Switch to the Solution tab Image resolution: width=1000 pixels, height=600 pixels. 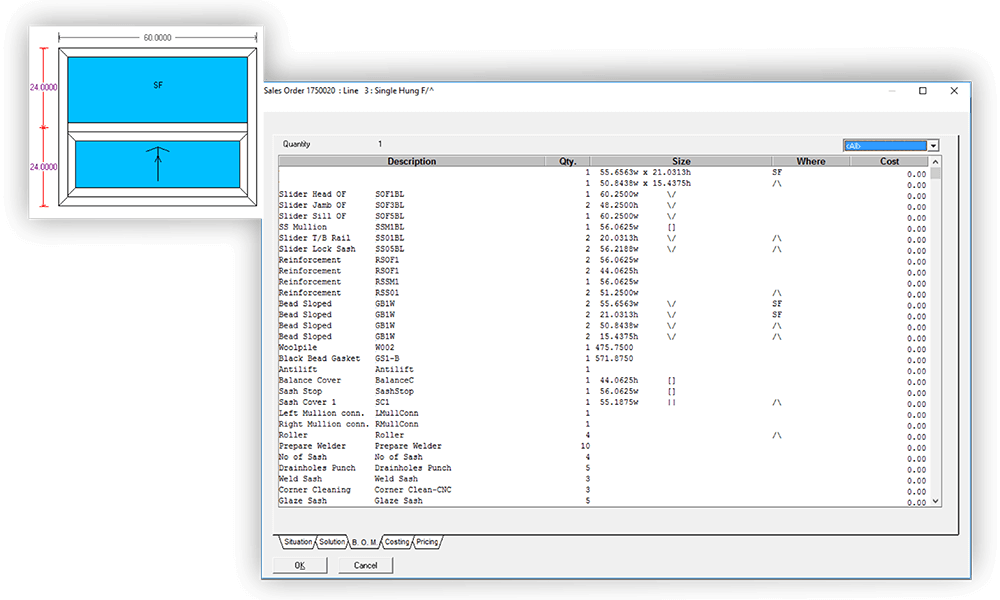[x=332, y=541]
